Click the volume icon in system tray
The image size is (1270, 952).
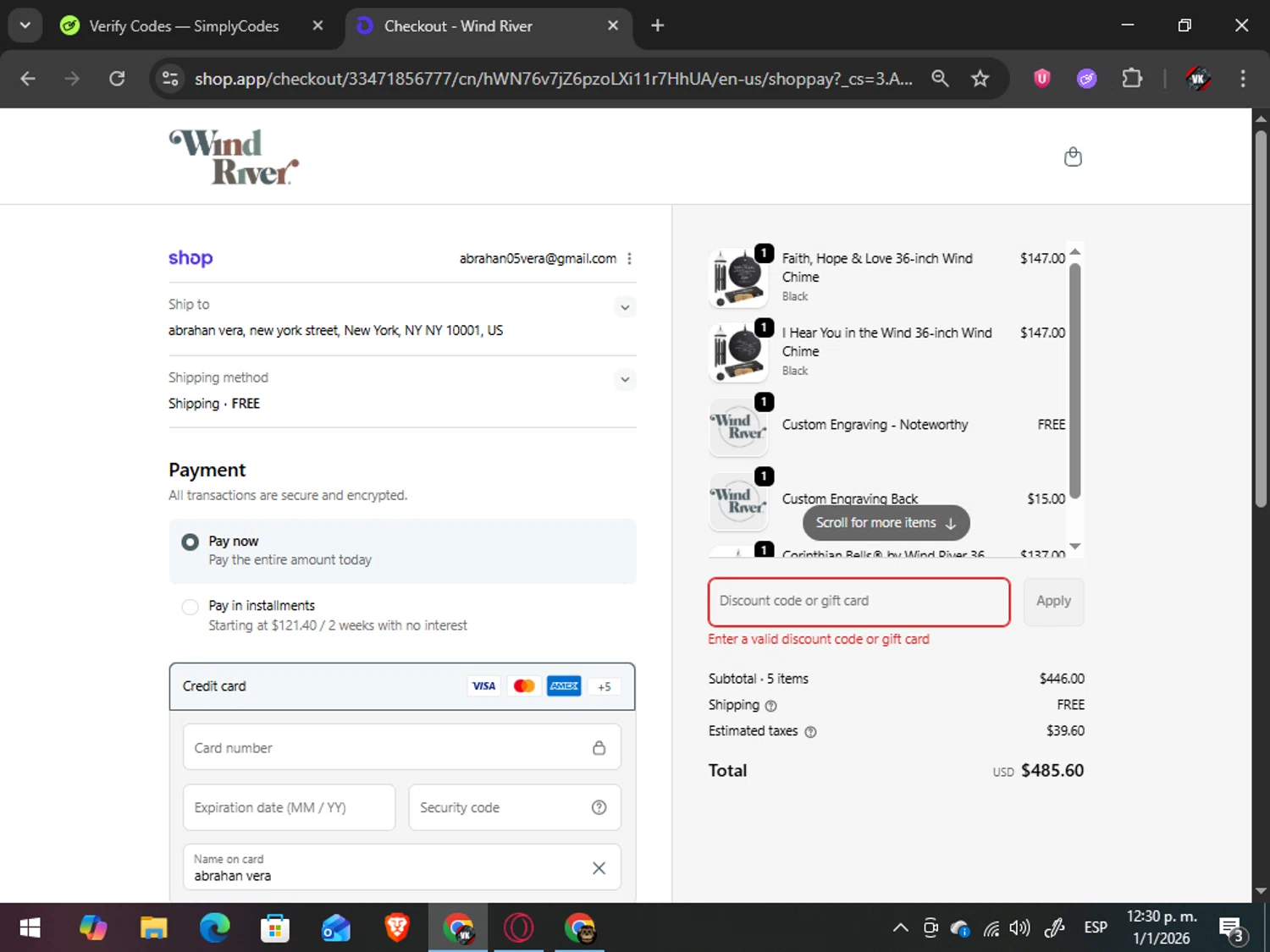click(x=1019, y=928)
